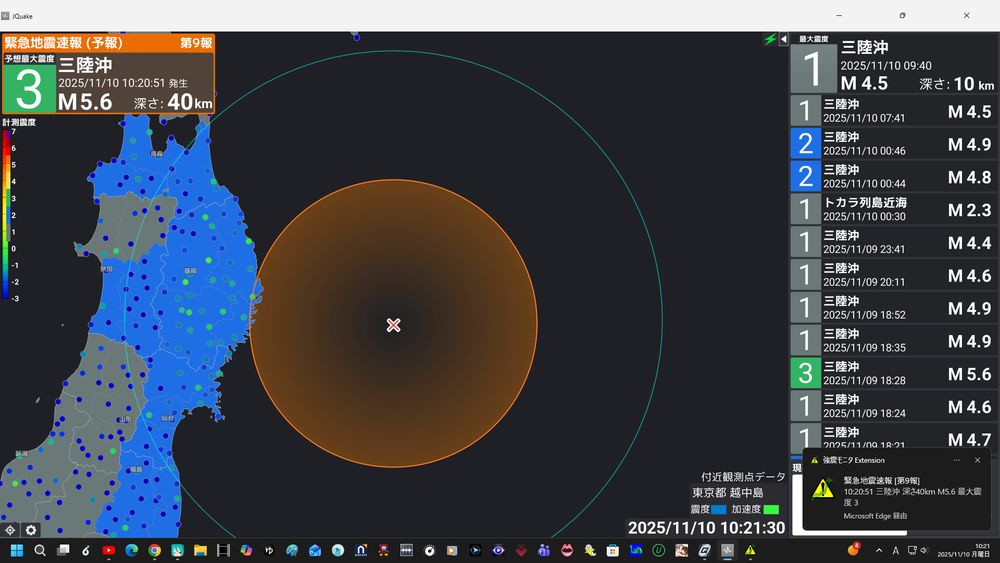Click the green lightning connection status icon

tap(770, 40)
